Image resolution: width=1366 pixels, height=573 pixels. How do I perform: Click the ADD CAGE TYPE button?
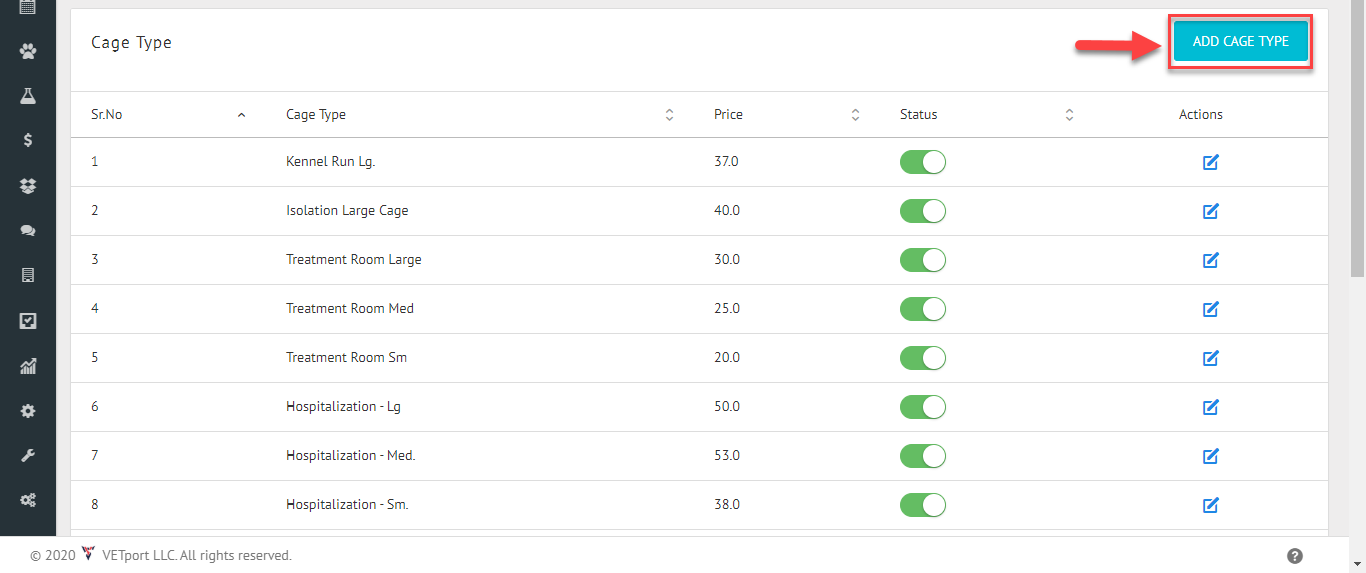[1241, 42]
